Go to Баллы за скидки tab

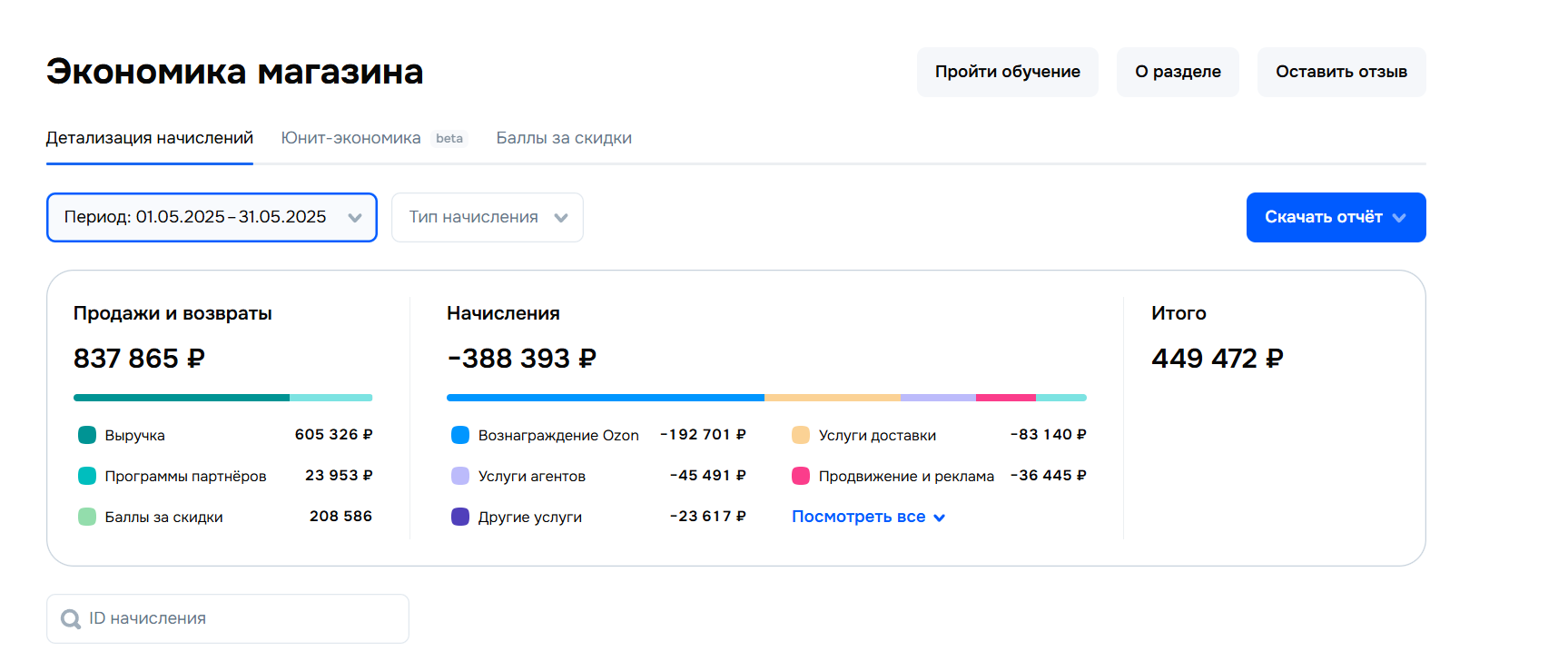point(564,138)
